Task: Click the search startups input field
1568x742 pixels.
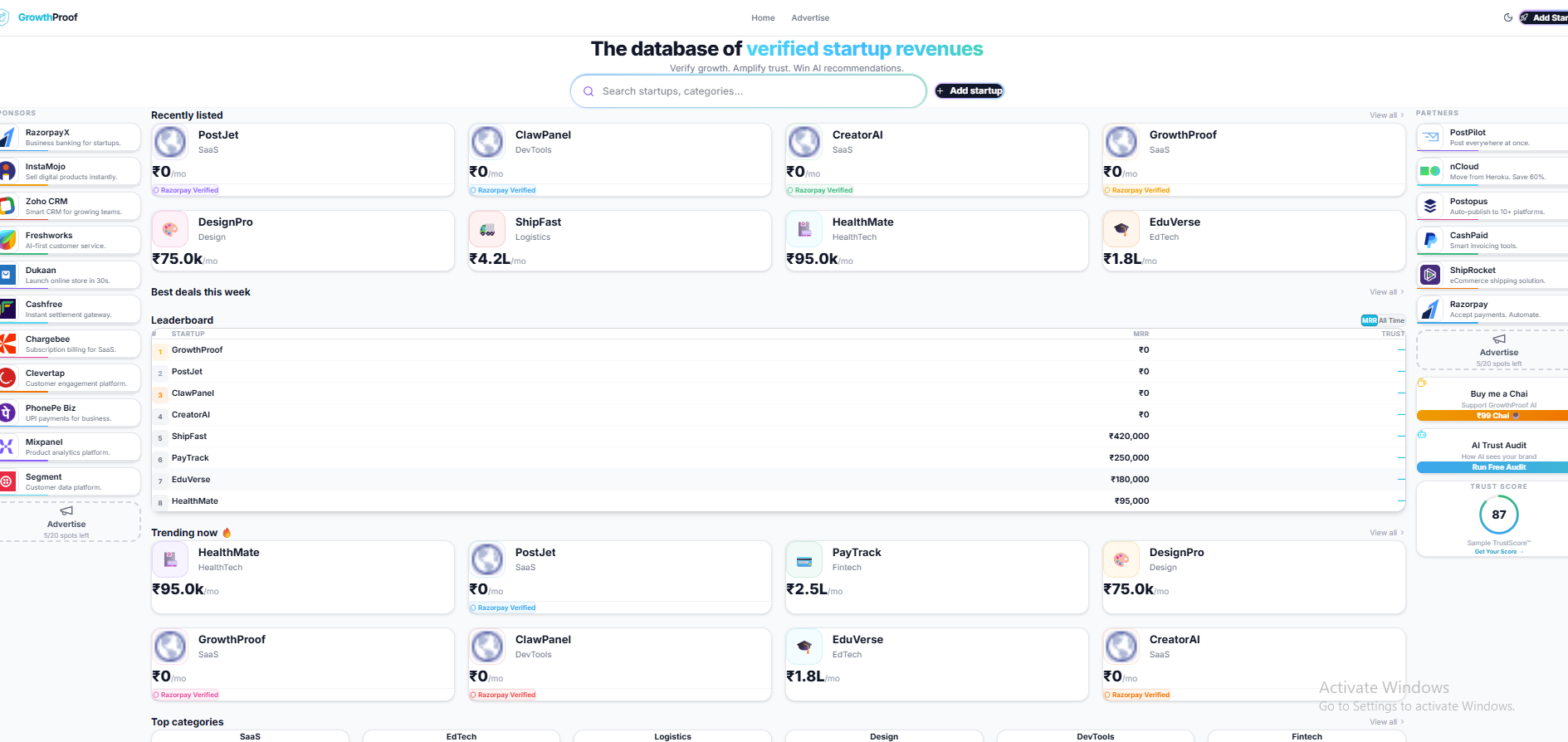Action: [748, 91]
